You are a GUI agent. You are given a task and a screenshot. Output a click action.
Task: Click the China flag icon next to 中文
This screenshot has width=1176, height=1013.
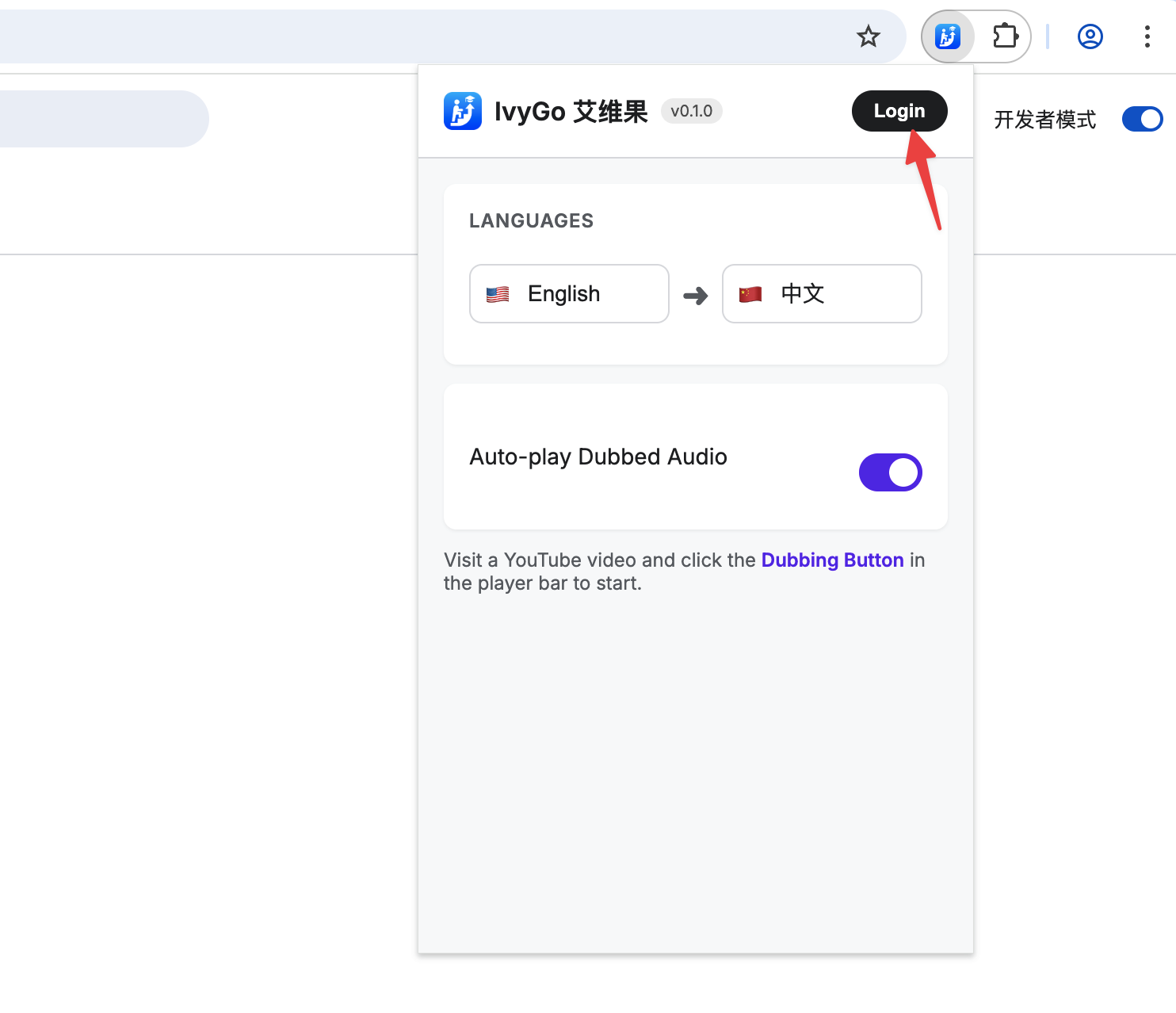[x=750, y=293]
